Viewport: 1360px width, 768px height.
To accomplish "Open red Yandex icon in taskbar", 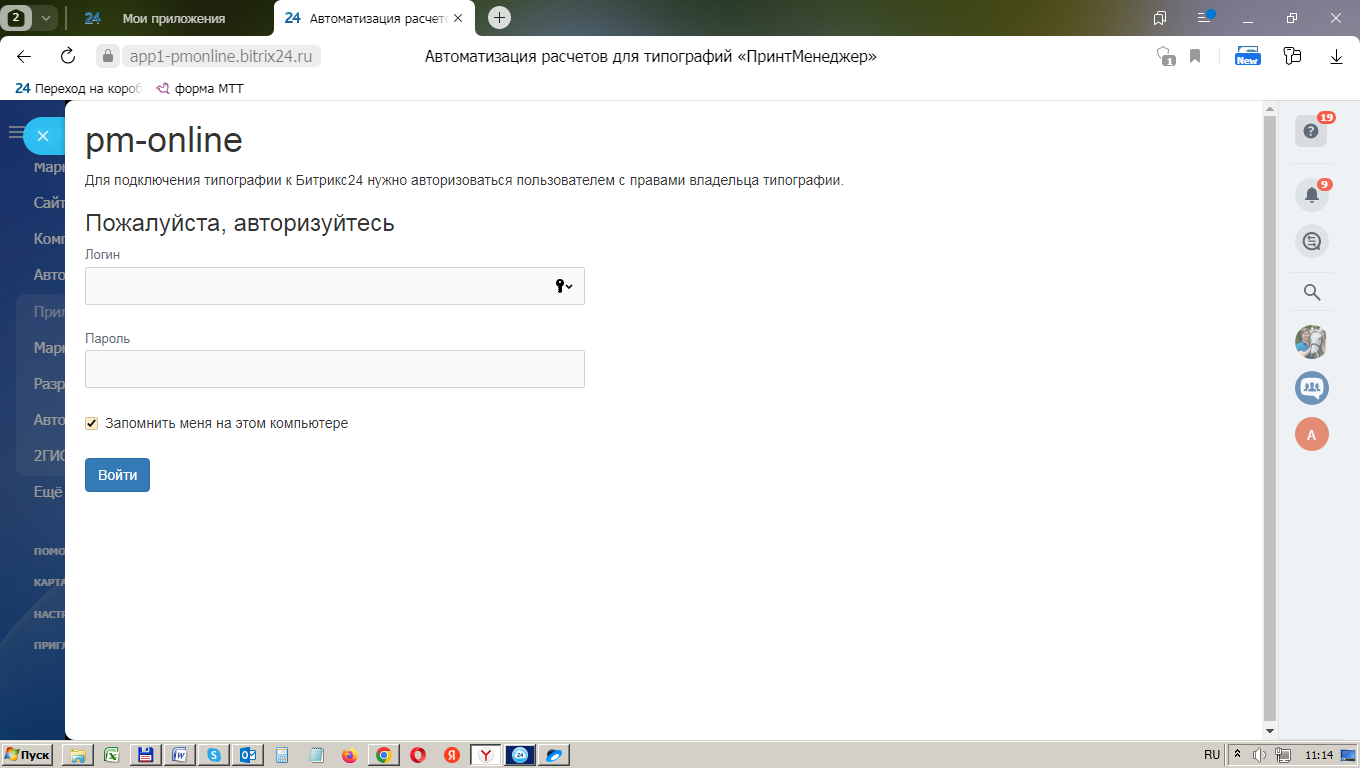I will tap(451, 756).
